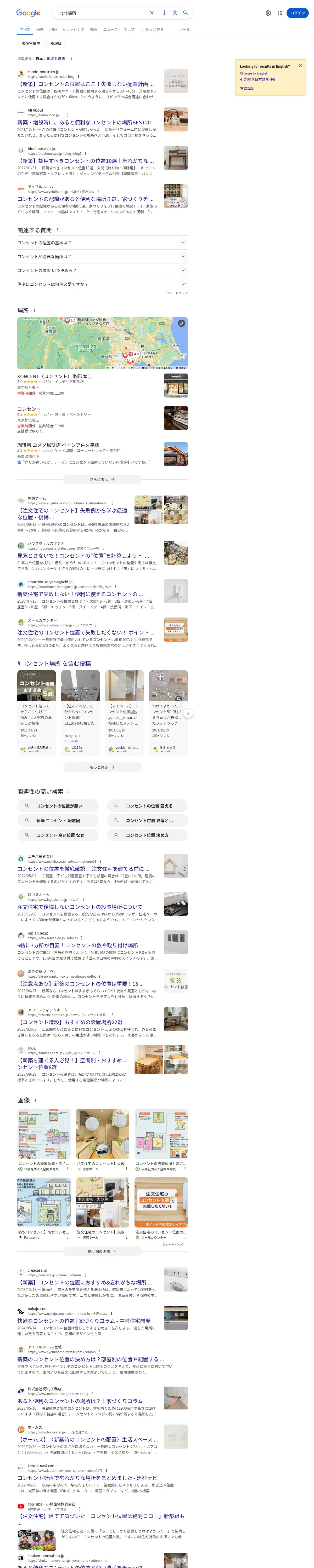Expand コンセントの位置 いつ決める？ question
Viewport: 314px width, 1568px height.
tap(102, 270)
